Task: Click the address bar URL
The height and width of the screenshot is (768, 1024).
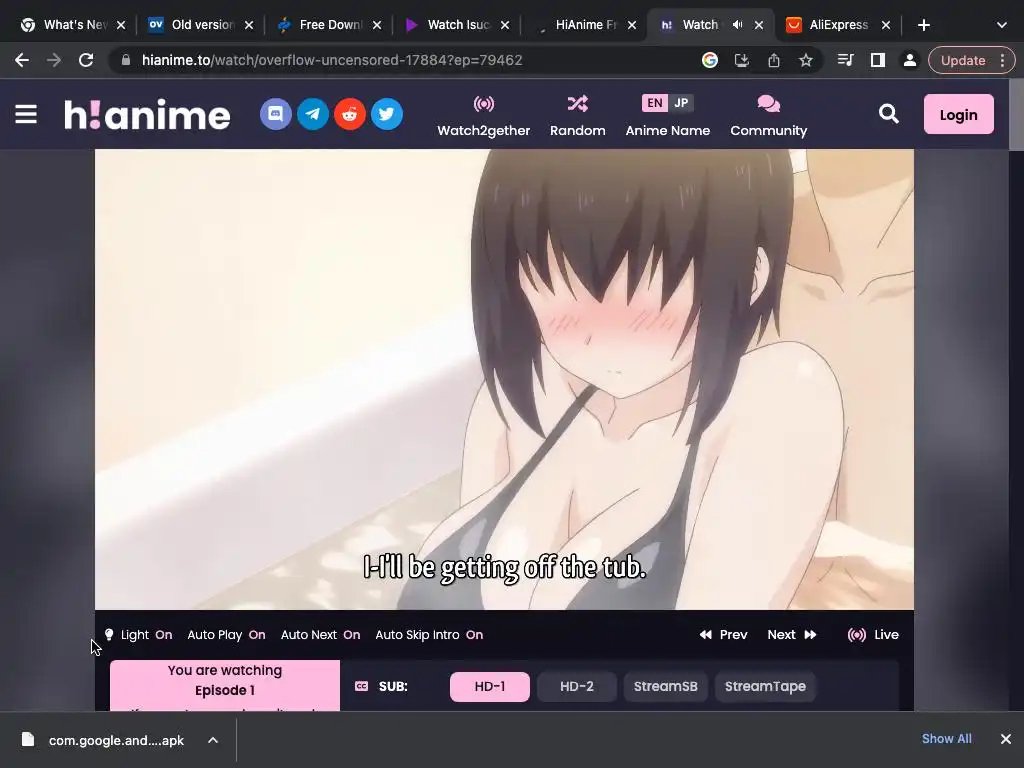Action: coord(332,60)
